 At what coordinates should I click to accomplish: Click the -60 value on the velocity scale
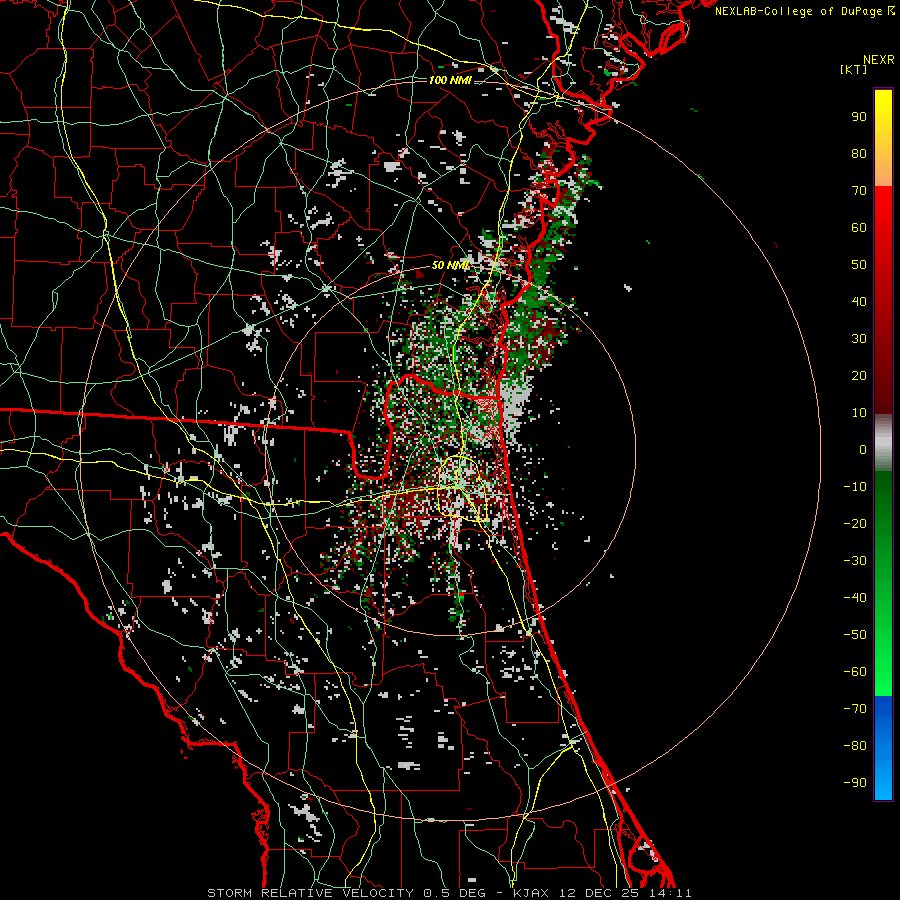pyautogui.click(x=855, y=672)
